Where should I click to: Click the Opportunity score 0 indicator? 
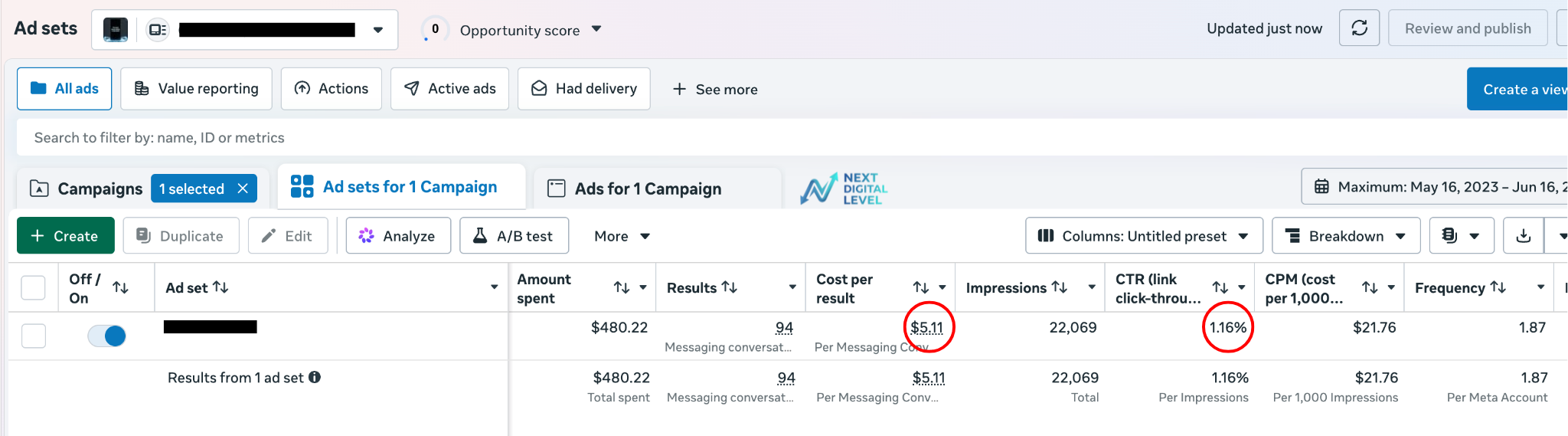[435, 29]
